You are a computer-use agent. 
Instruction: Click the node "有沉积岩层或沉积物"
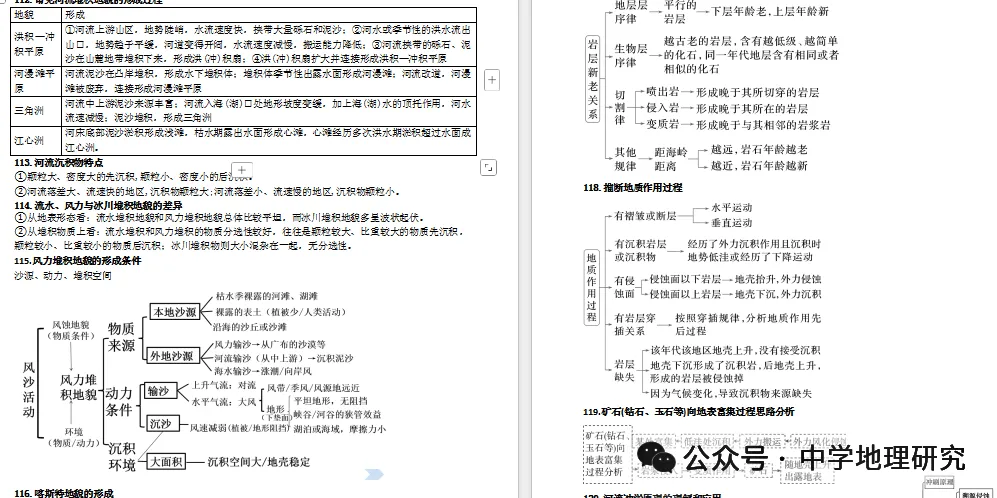(640, 251)
